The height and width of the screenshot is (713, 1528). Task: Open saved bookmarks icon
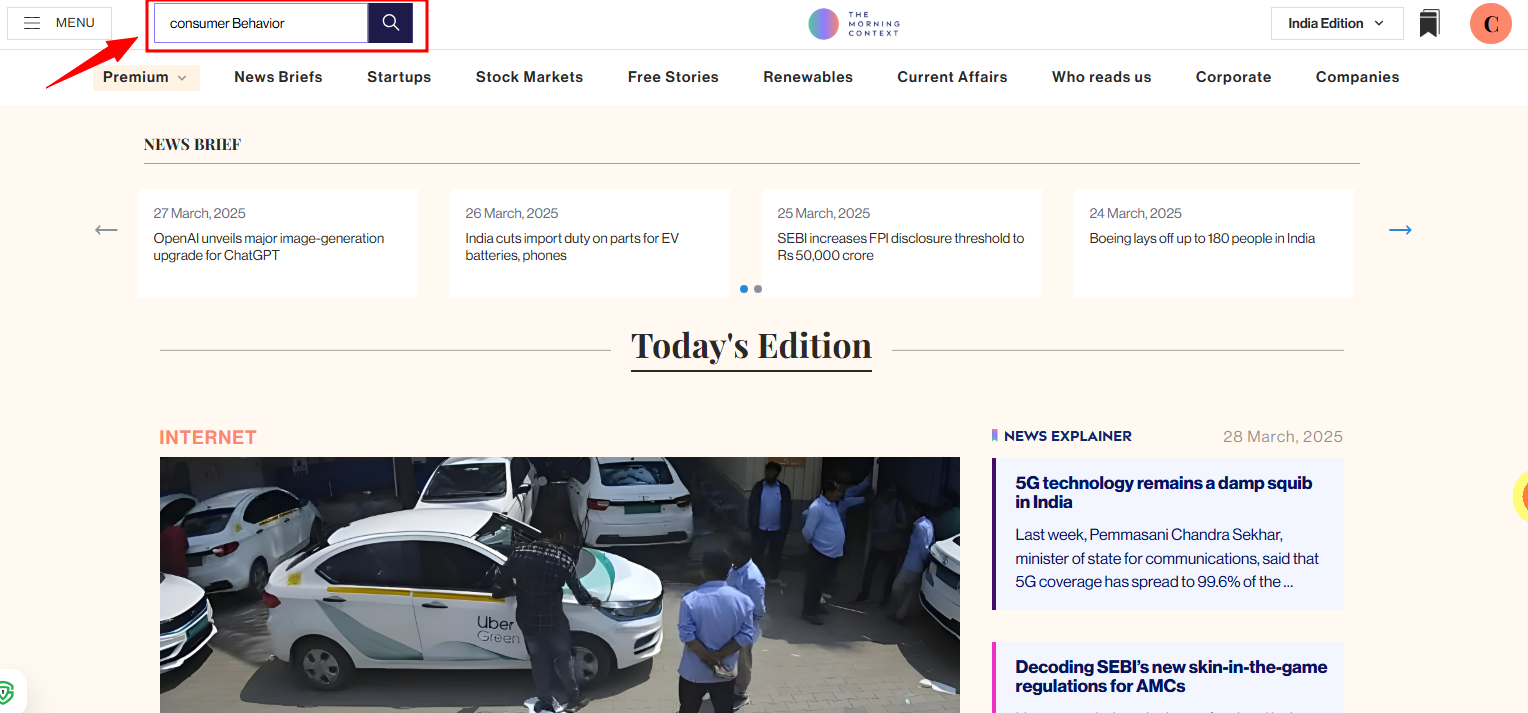[x=1429, y=24]
